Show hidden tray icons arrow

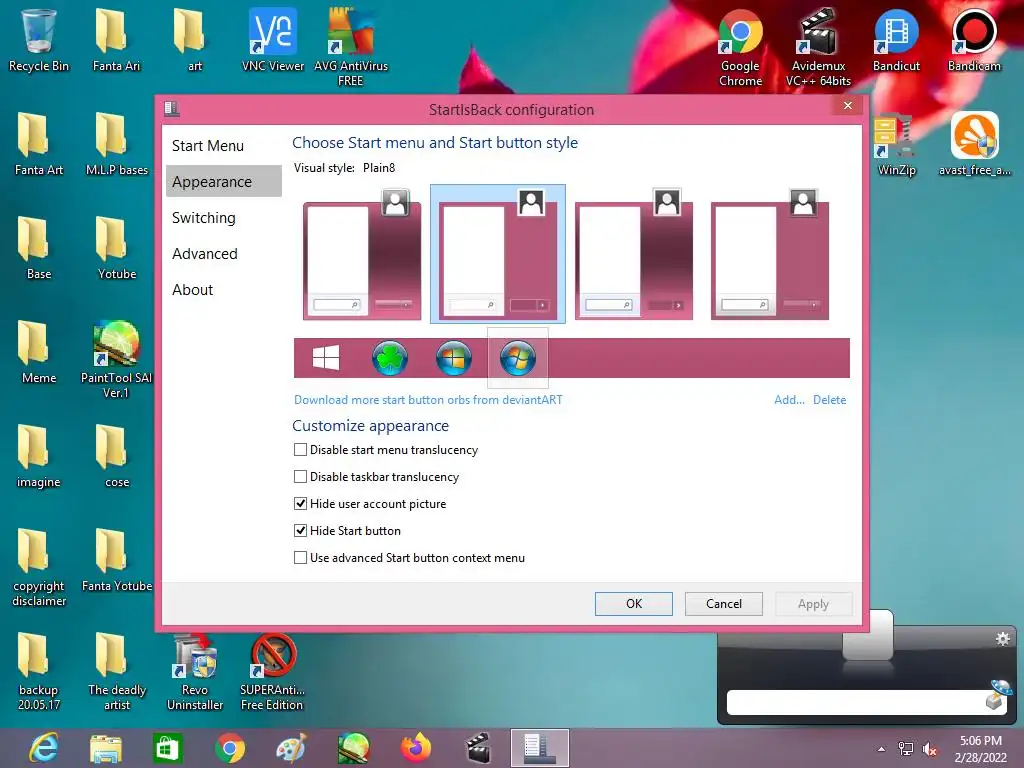(x=882, y=749)
